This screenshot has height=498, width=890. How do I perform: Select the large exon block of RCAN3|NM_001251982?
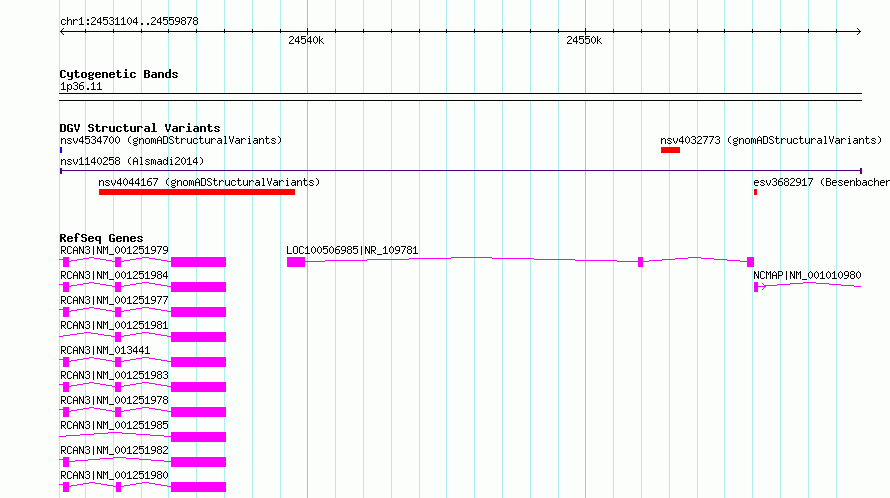tap(199, 462)
